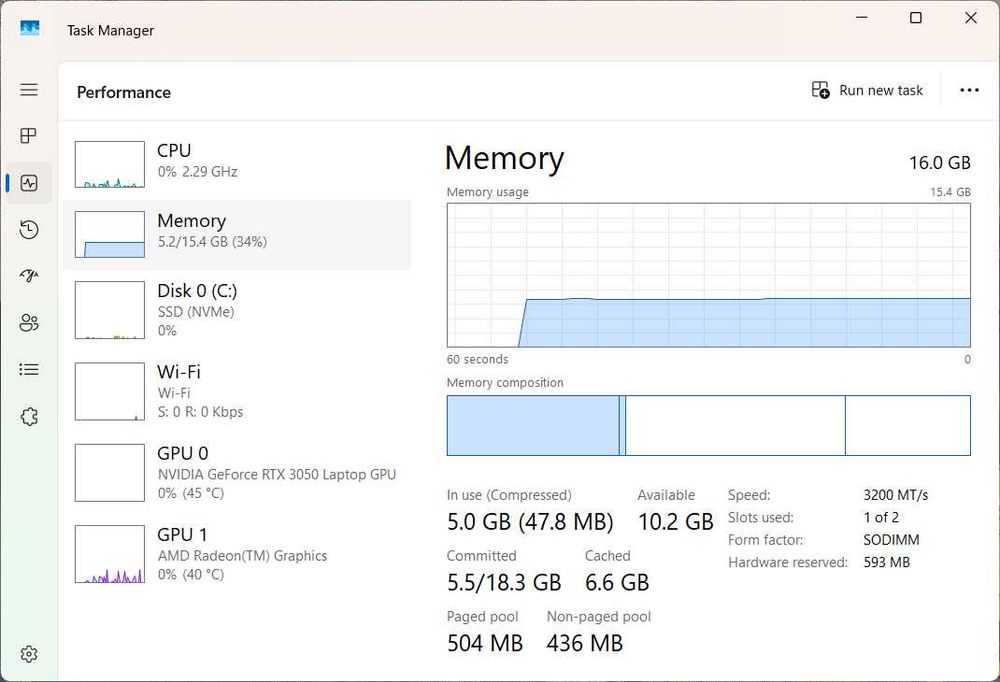This screenshot has width=1000, height=682.
Task: Select the Performance page icon
Action: (x=29, y=183)
